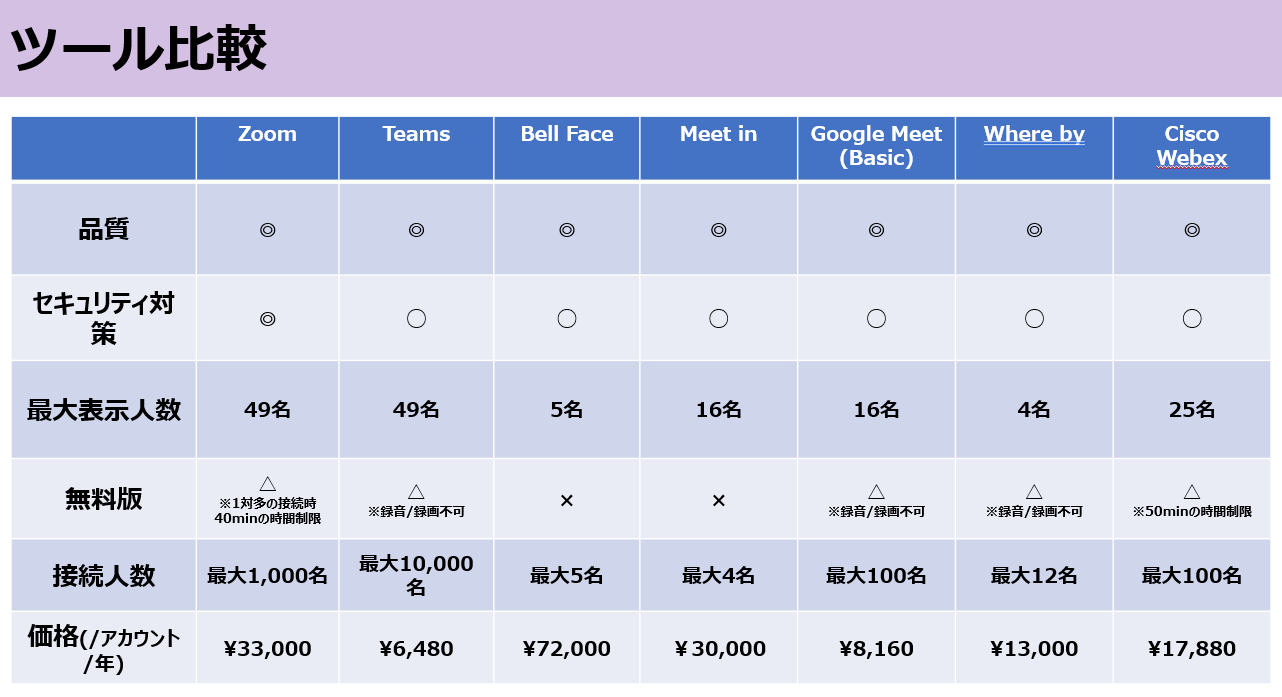
Task: Select the ¥72,000 price cell
Action: coord(567,648)
